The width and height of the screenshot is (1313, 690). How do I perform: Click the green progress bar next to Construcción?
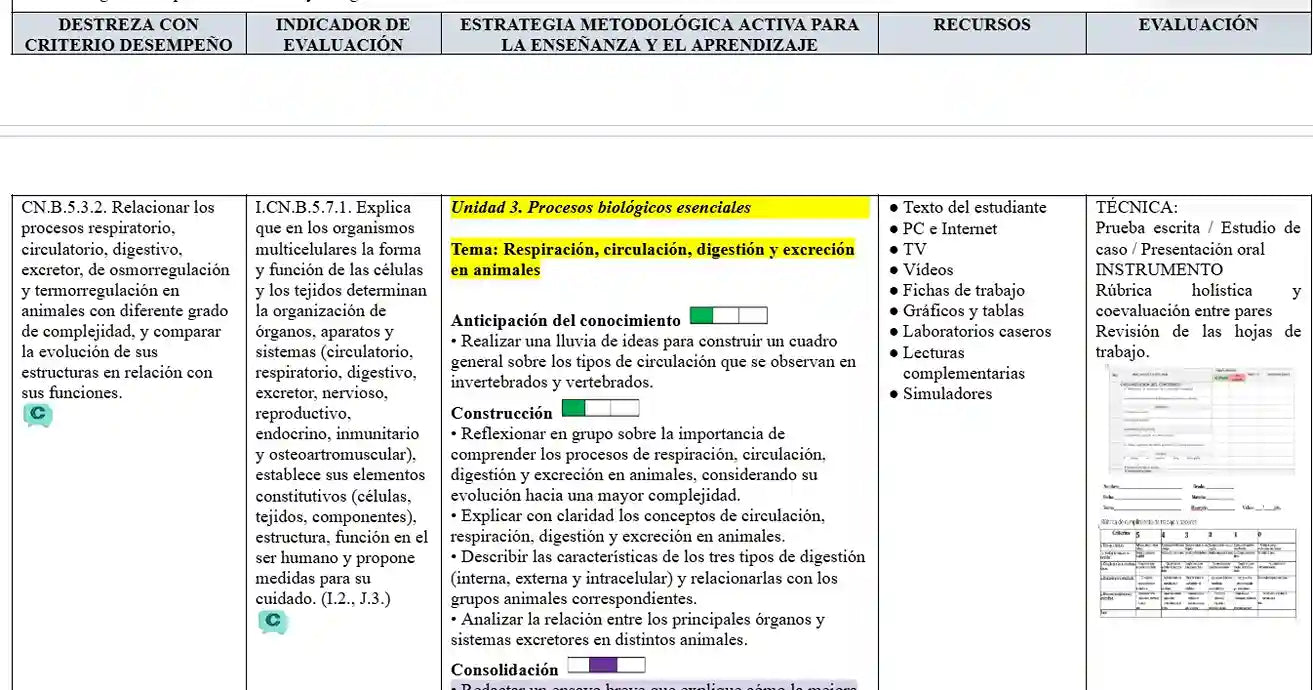click(600, 408)
